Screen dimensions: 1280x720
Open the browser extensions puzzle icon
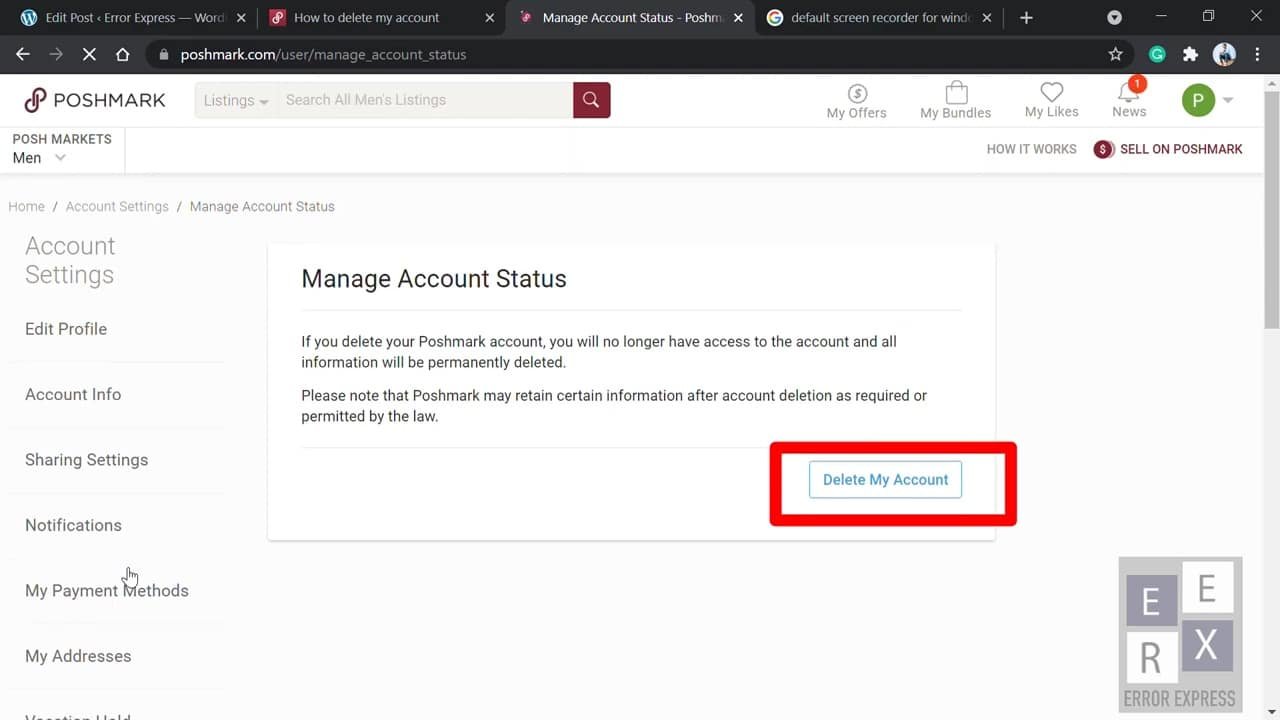click(1190, 54)
